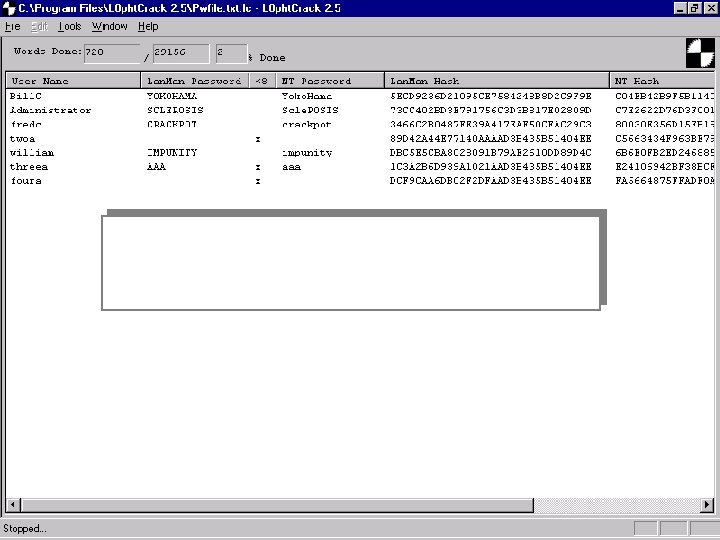Sort by LanMan Password column header

(x=195, y=81)
